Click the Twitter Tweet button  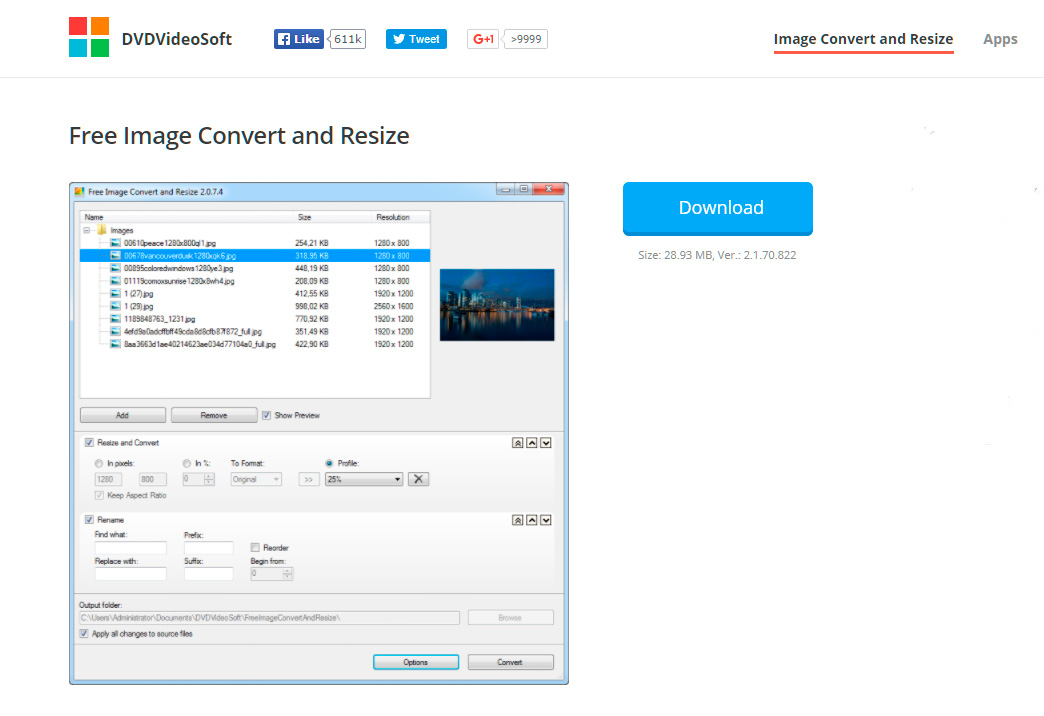pyautogui.click(x=416, y=39)
